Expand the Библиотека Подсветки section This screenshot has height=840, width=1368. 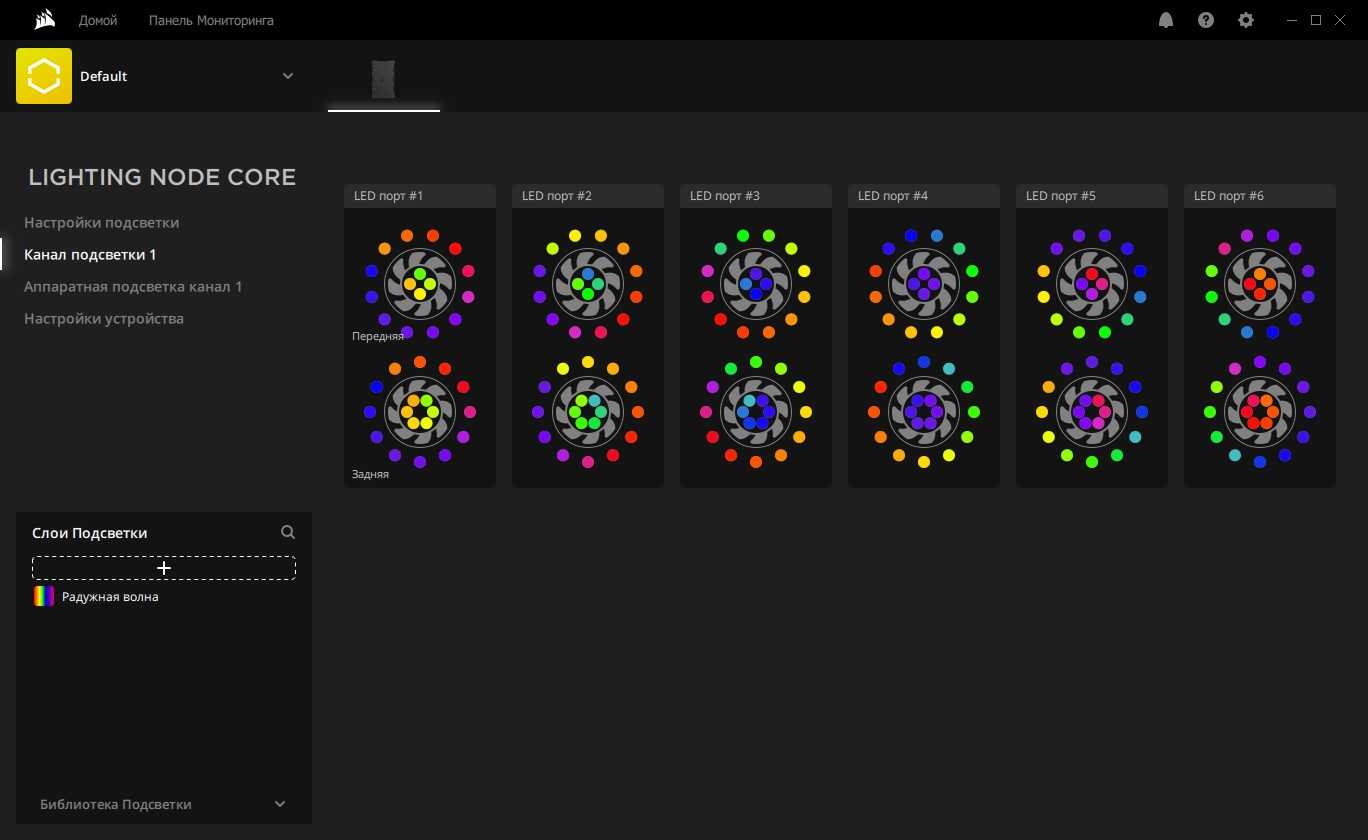coord(280,804)
